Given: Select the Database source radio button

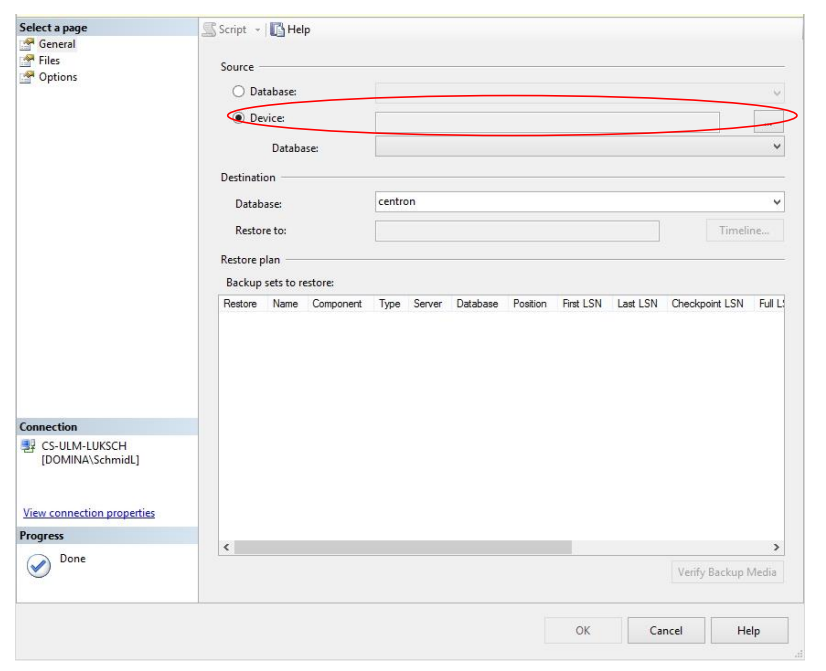Looking at the screenshot, I should (238, 92).
